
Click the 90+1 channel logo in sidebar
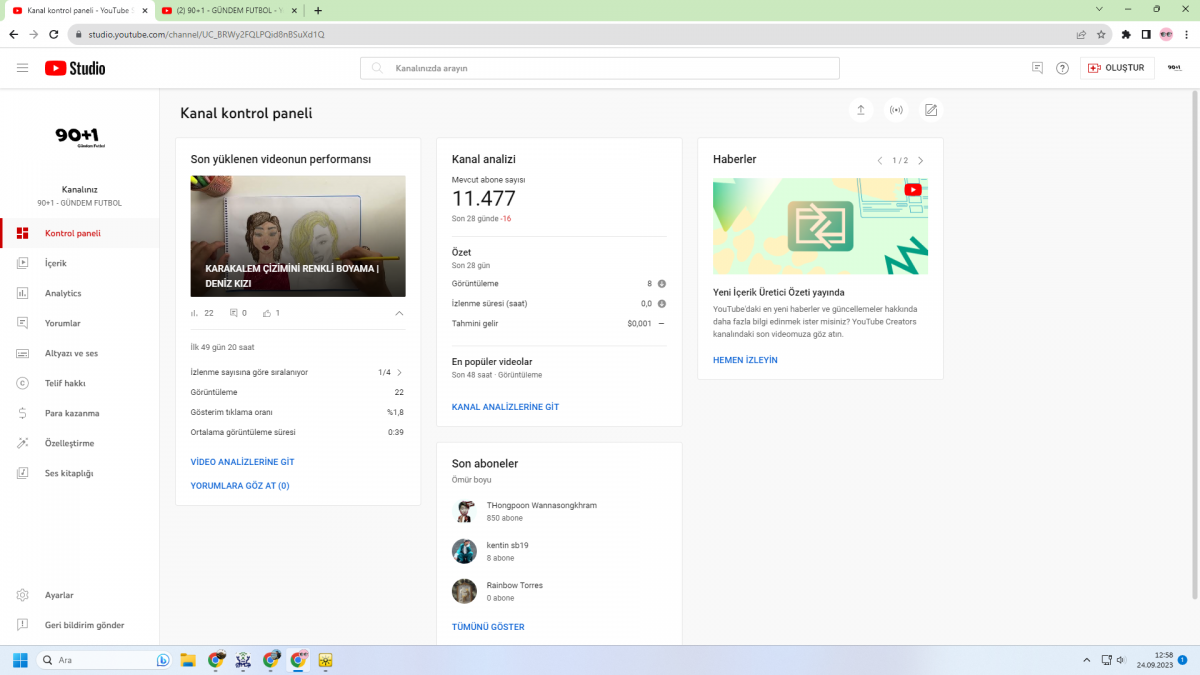[79, 137]
